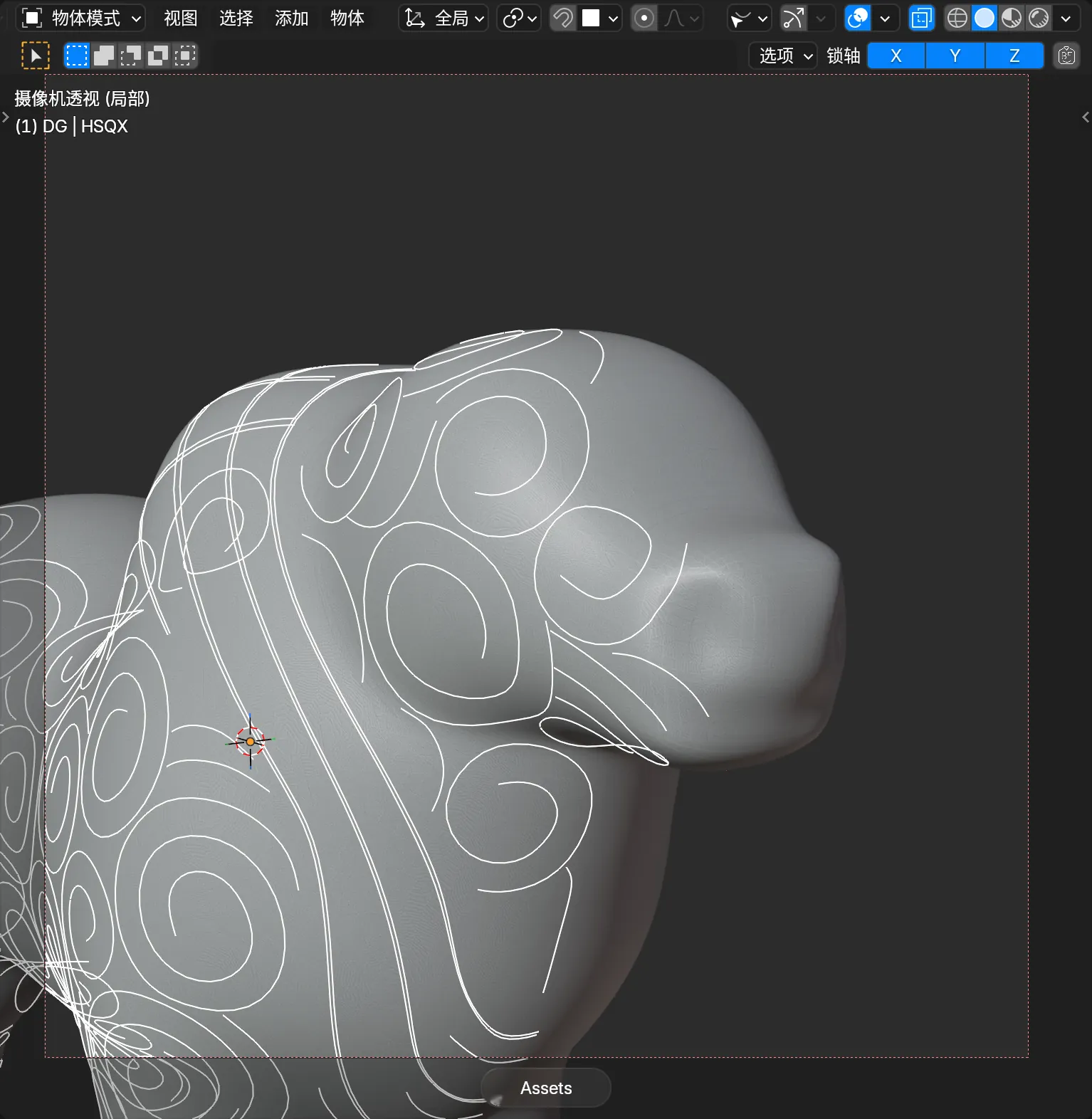
Task: Choose the subtract selection mode
Action: (x=130, y=56)
